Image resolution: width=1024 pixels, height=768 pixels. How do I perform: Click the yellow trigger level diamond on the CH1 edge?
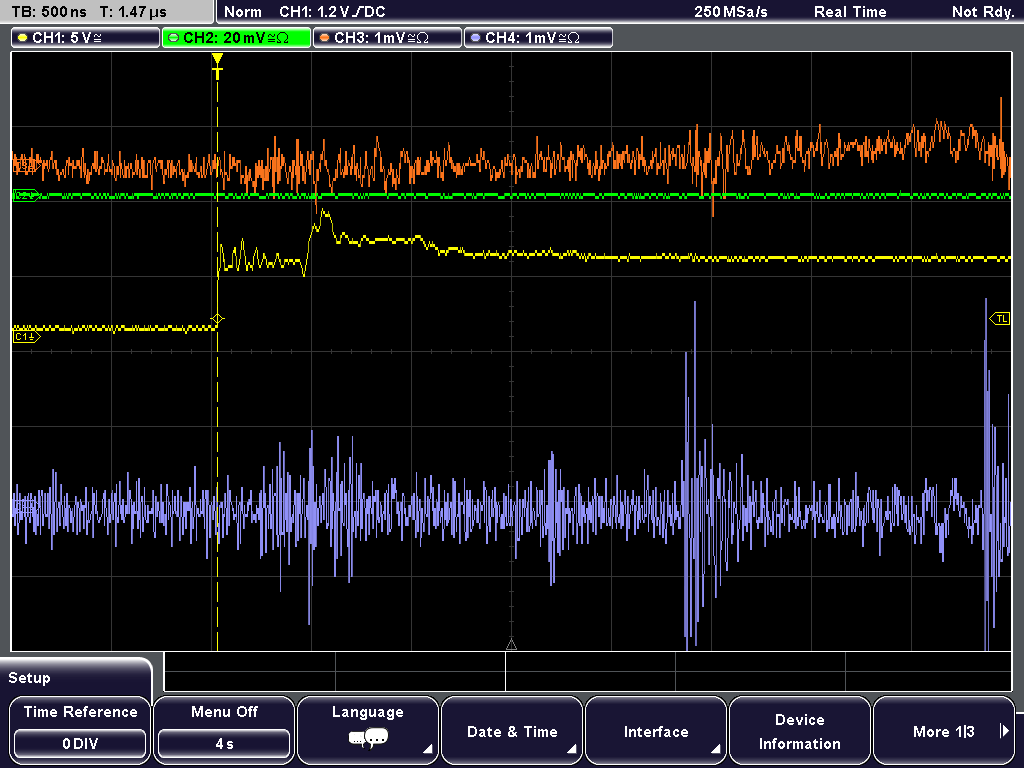217,319
